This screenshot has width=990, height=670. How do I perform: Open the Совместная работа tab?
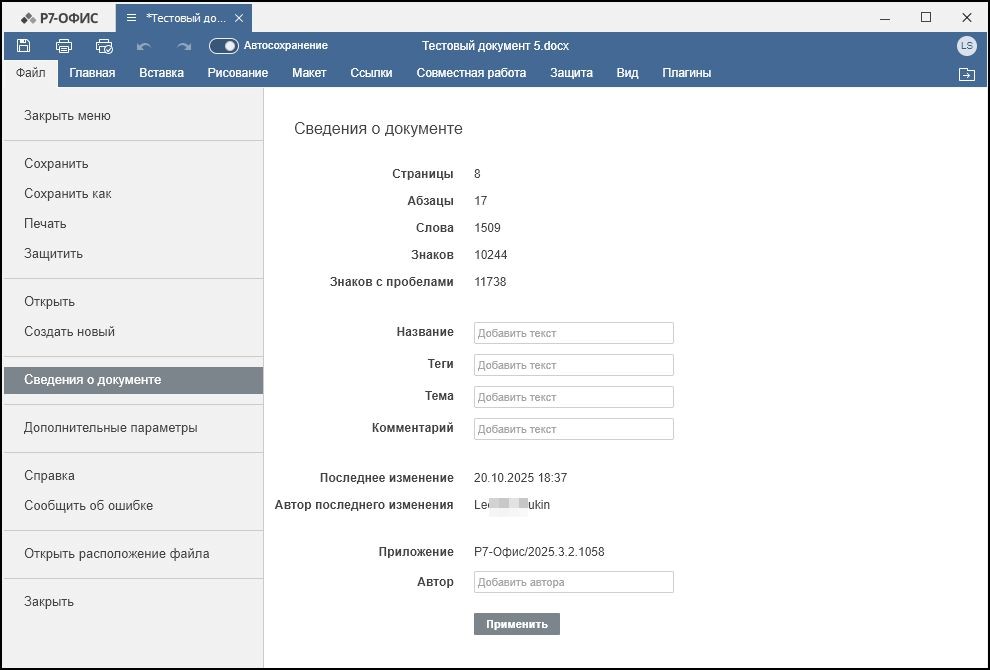(x=471, y=73)
